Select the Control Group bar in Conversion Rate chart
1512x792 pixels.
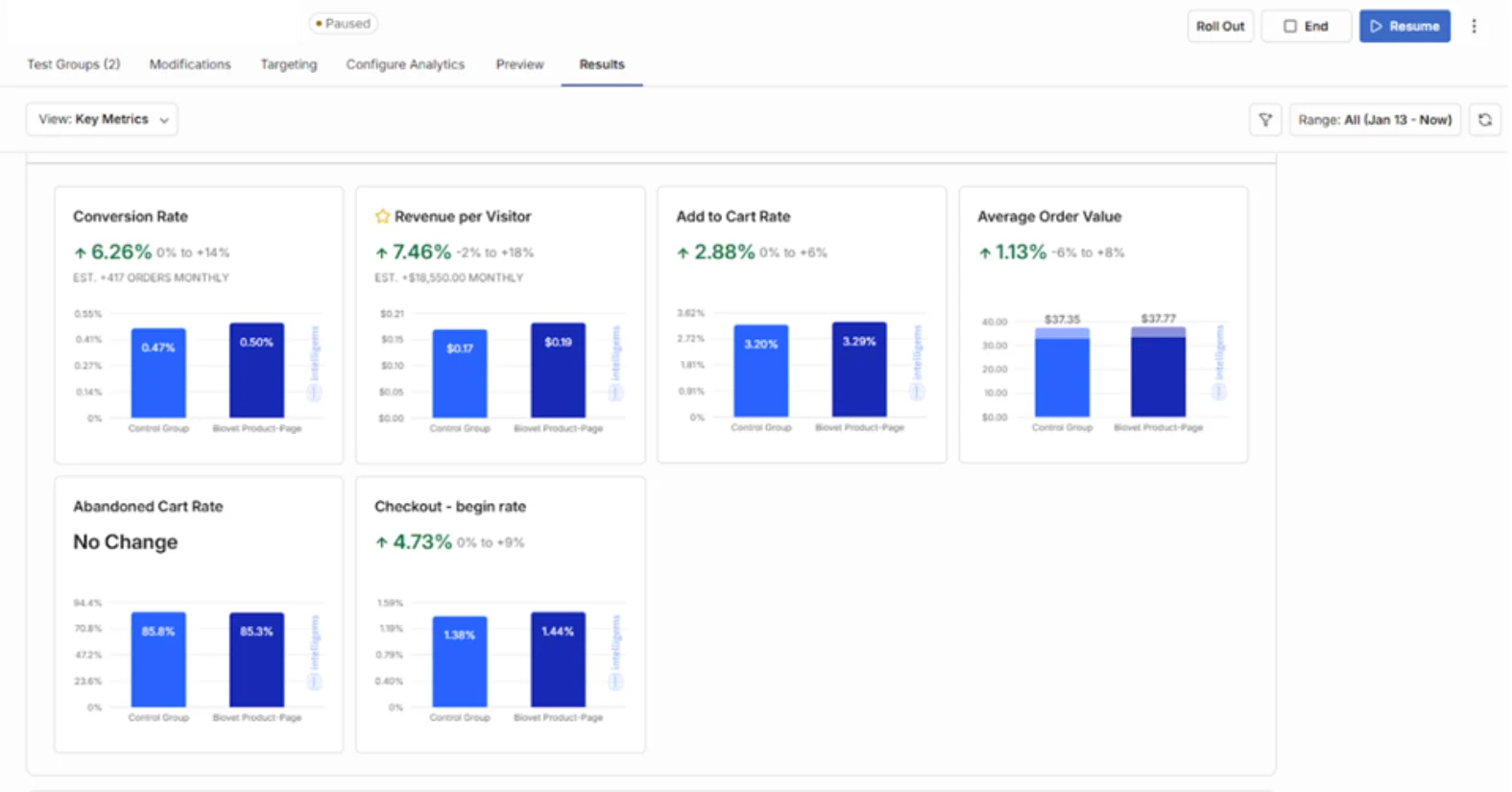pyautogui.click(x=158, y=373)
